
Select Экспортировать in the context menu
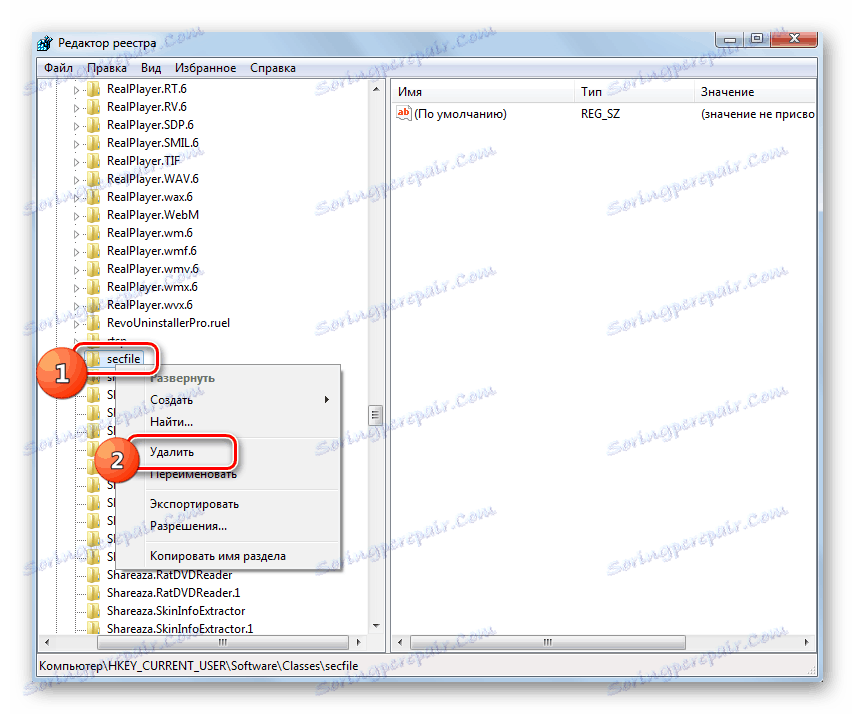click(x=228, y=504)
